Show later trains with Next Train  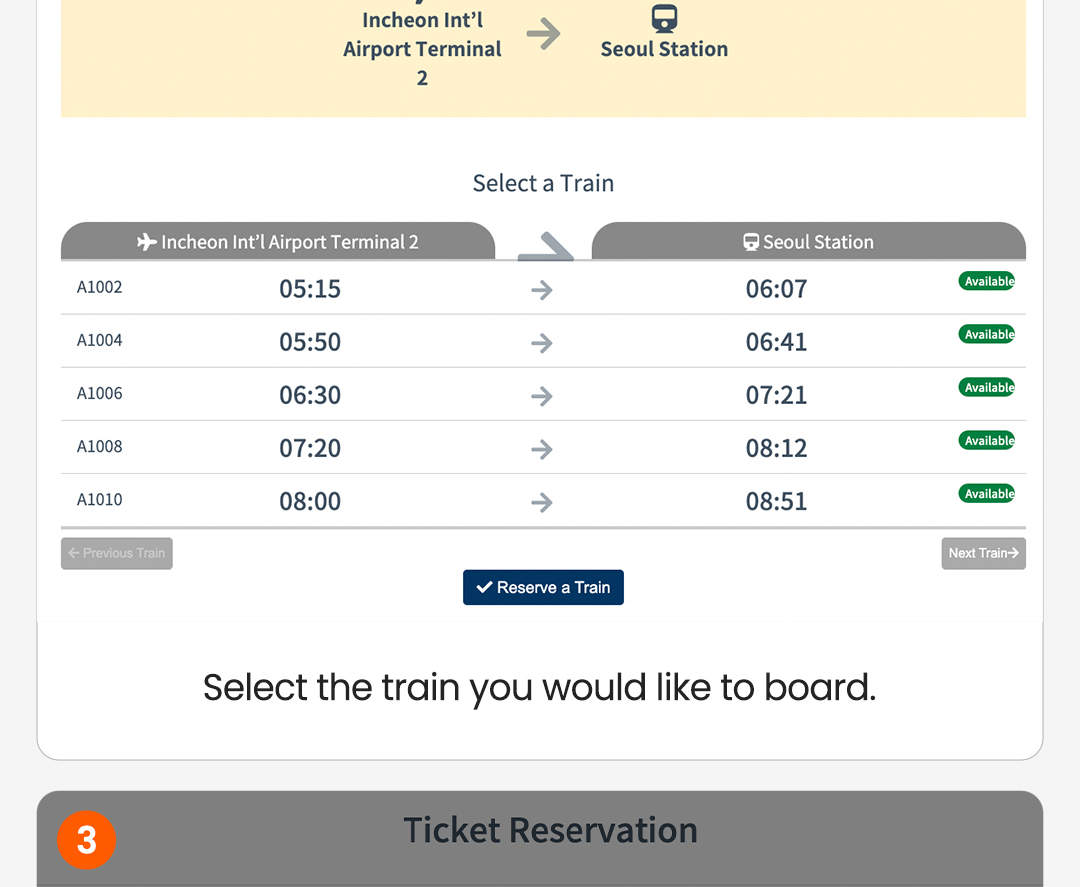point(983,553)
